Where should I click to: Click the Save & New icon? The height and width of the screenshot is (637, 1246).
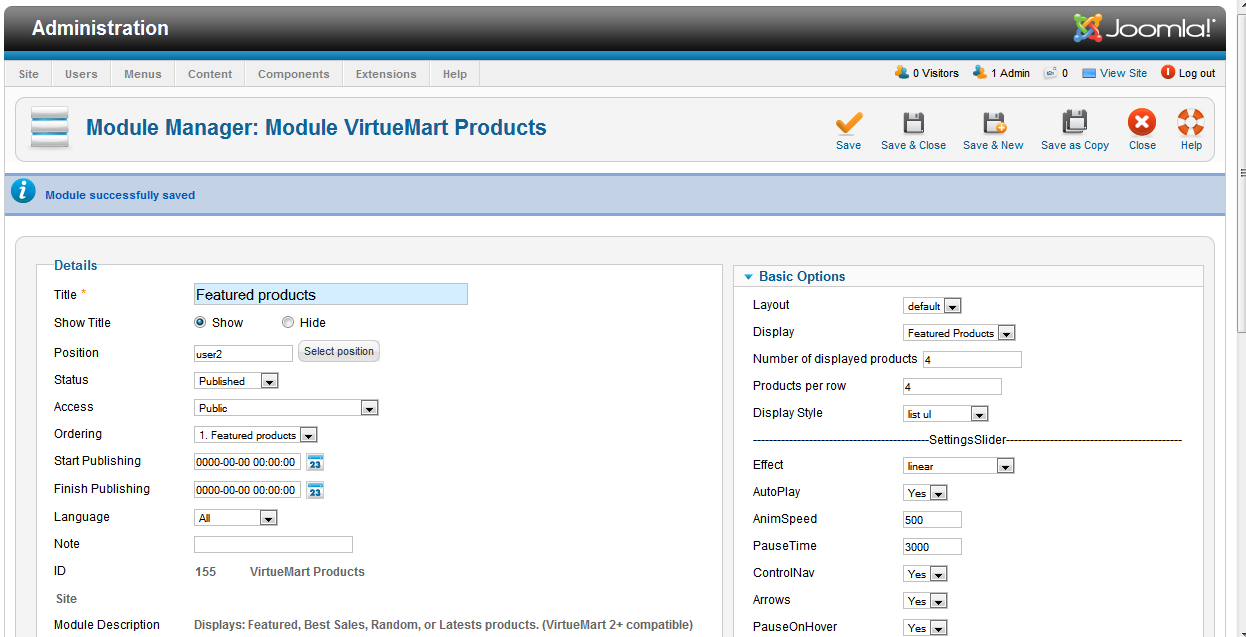(993, 123)
